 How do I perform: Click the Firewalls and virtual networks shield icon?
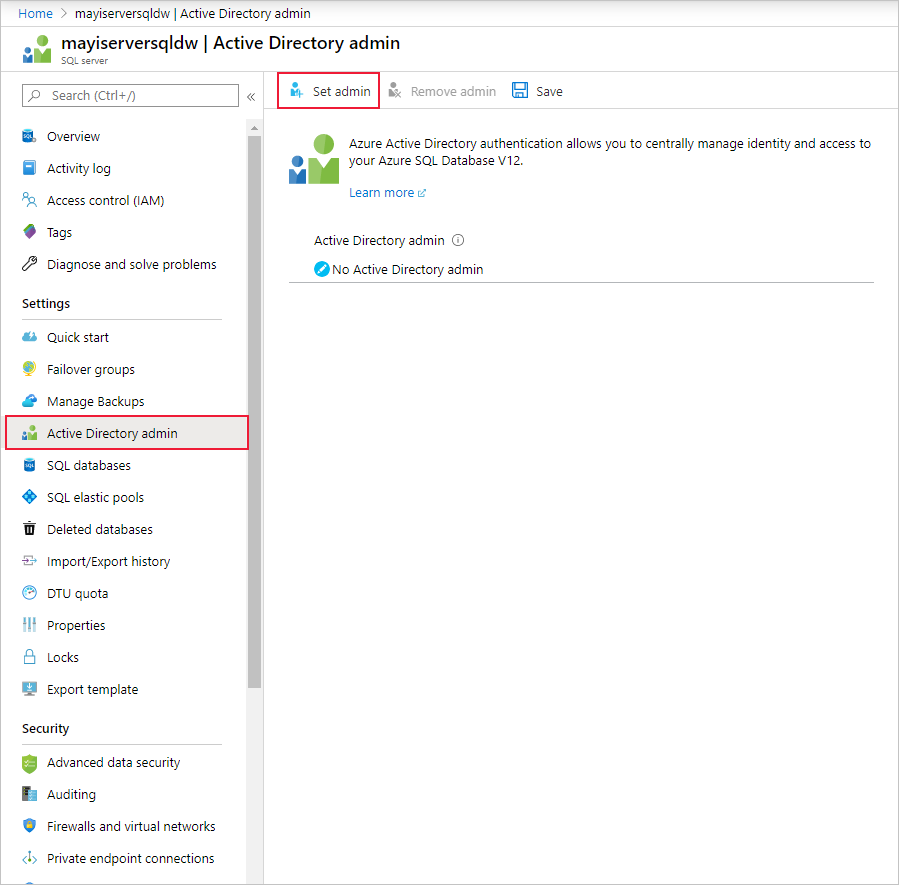(29, 826)
